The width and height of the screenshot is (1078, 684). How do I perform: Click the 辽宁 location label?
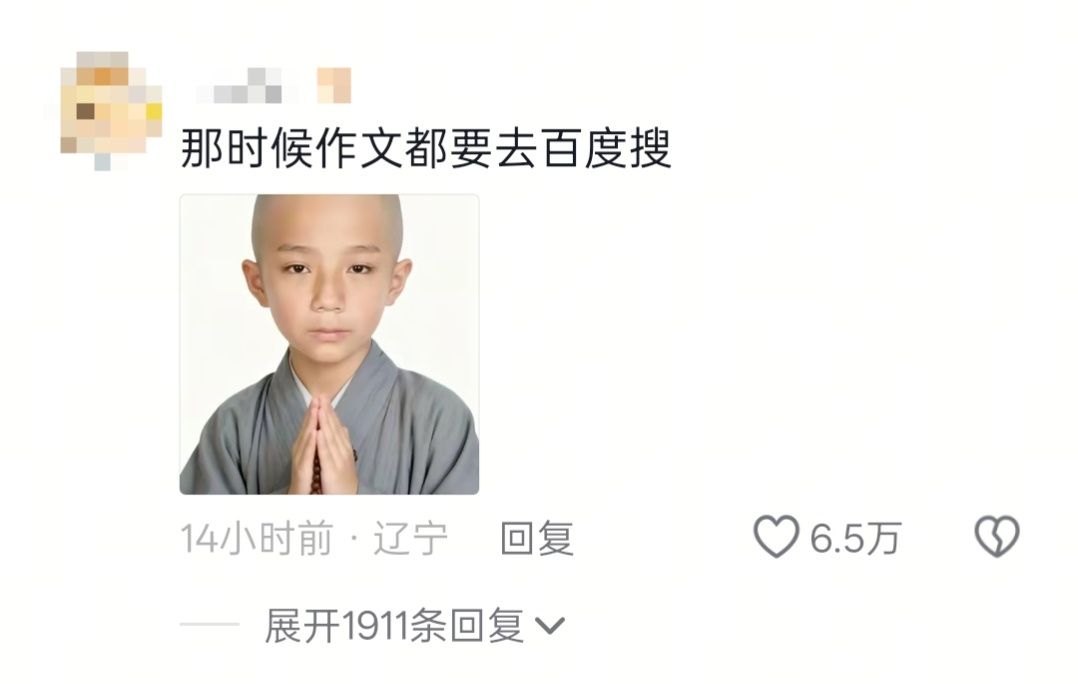tap(410, 538)
